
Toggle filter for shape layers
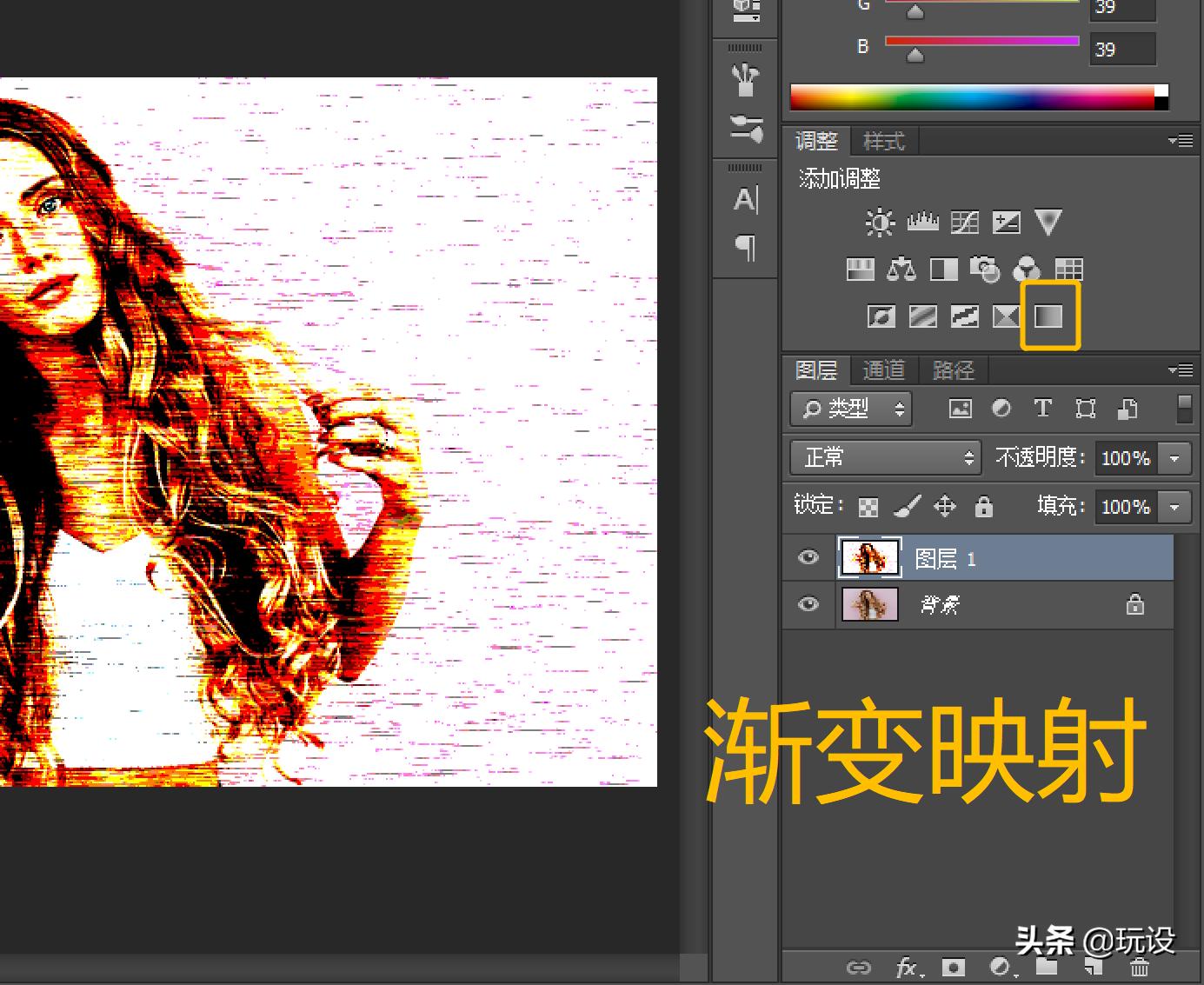point(1086,409)
